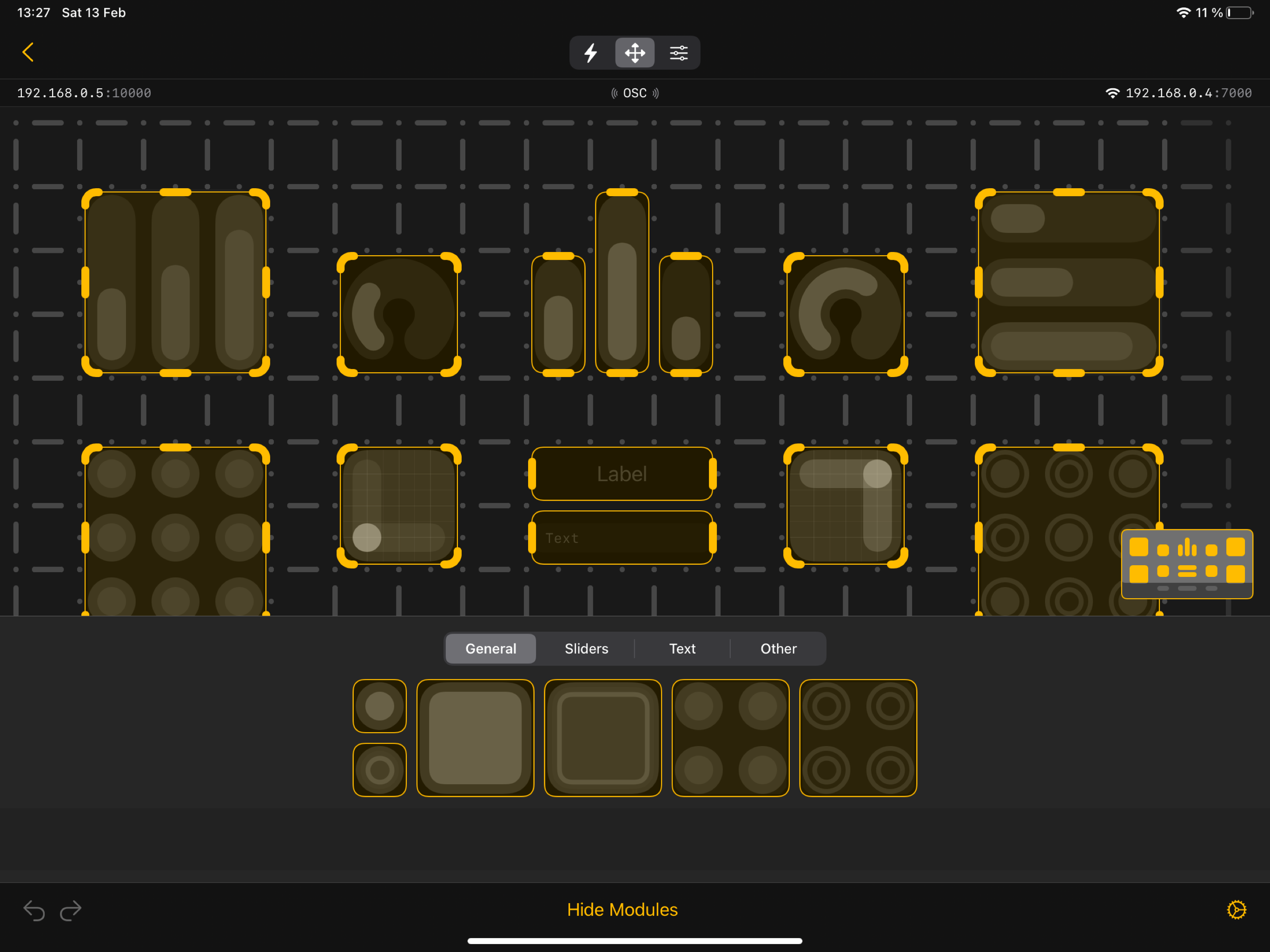Select the Text input module on canvas
Image resolution: width=1270 pixels, height=952 pixels.
[x=622, y=537]
